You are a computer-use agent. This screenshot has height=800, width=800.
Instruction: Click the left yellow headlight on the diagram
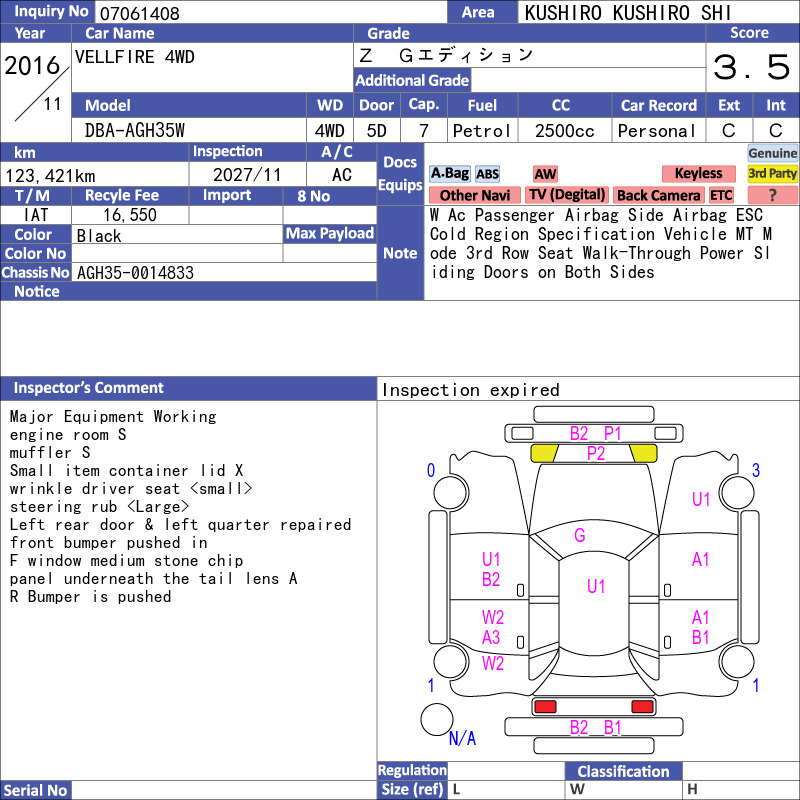point(544,453)
